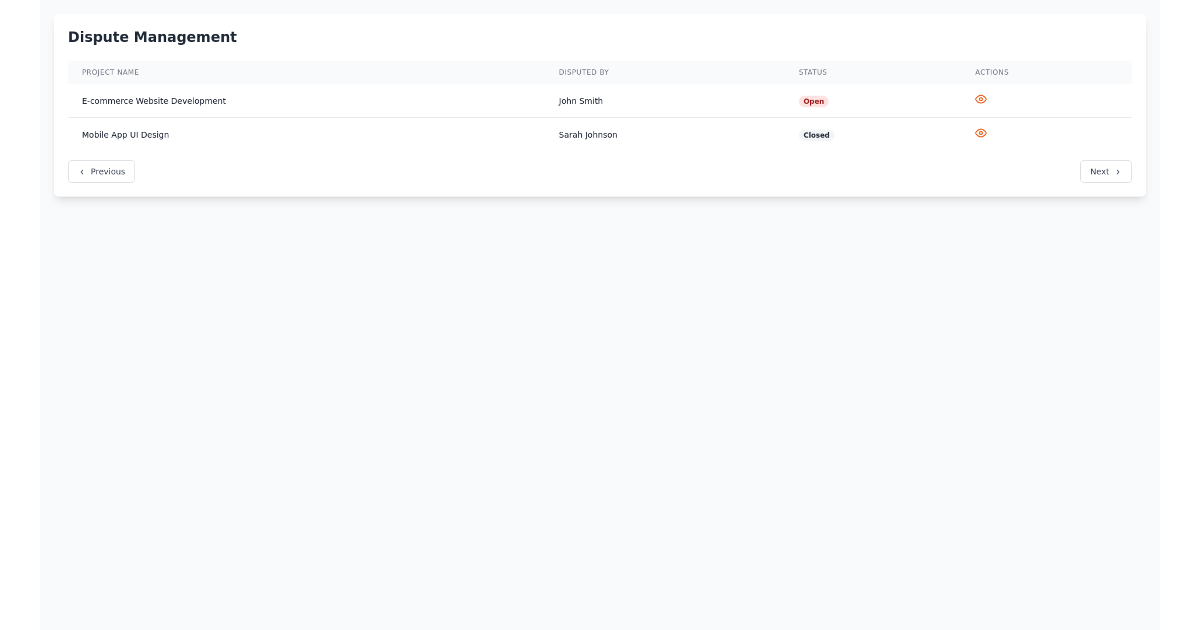This screenshot has height=630, width=1200.
Task: Click the ACTIONS column header
Action: click(991, 72)
